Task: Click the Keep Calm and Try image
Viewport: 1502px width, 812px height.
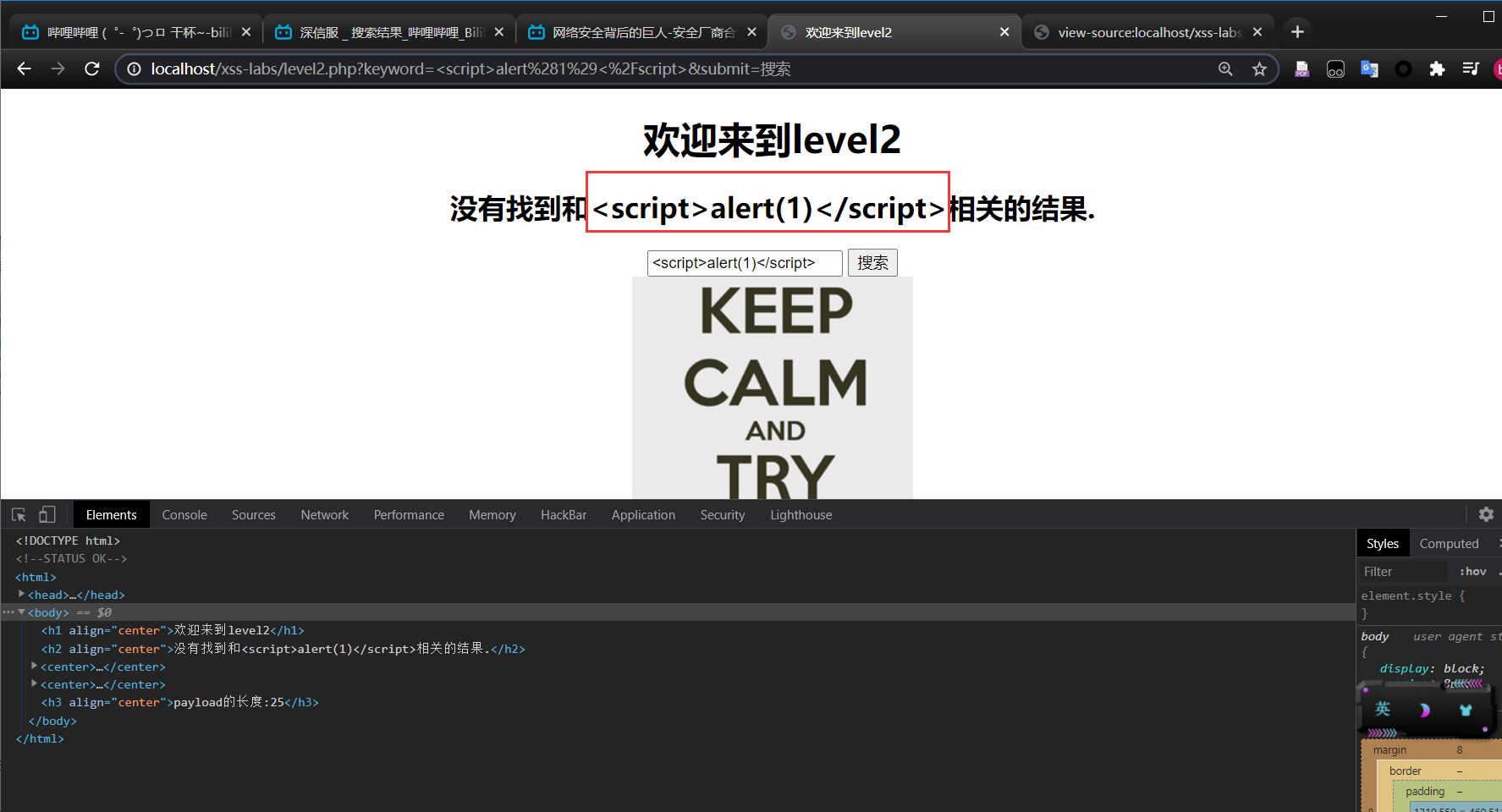Action: (773, 387)
